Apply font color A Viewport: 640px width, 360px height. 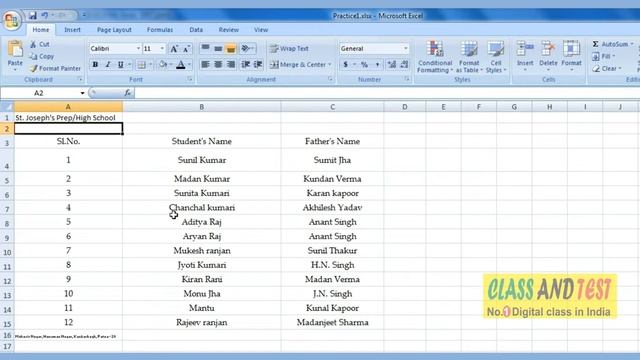181,64
